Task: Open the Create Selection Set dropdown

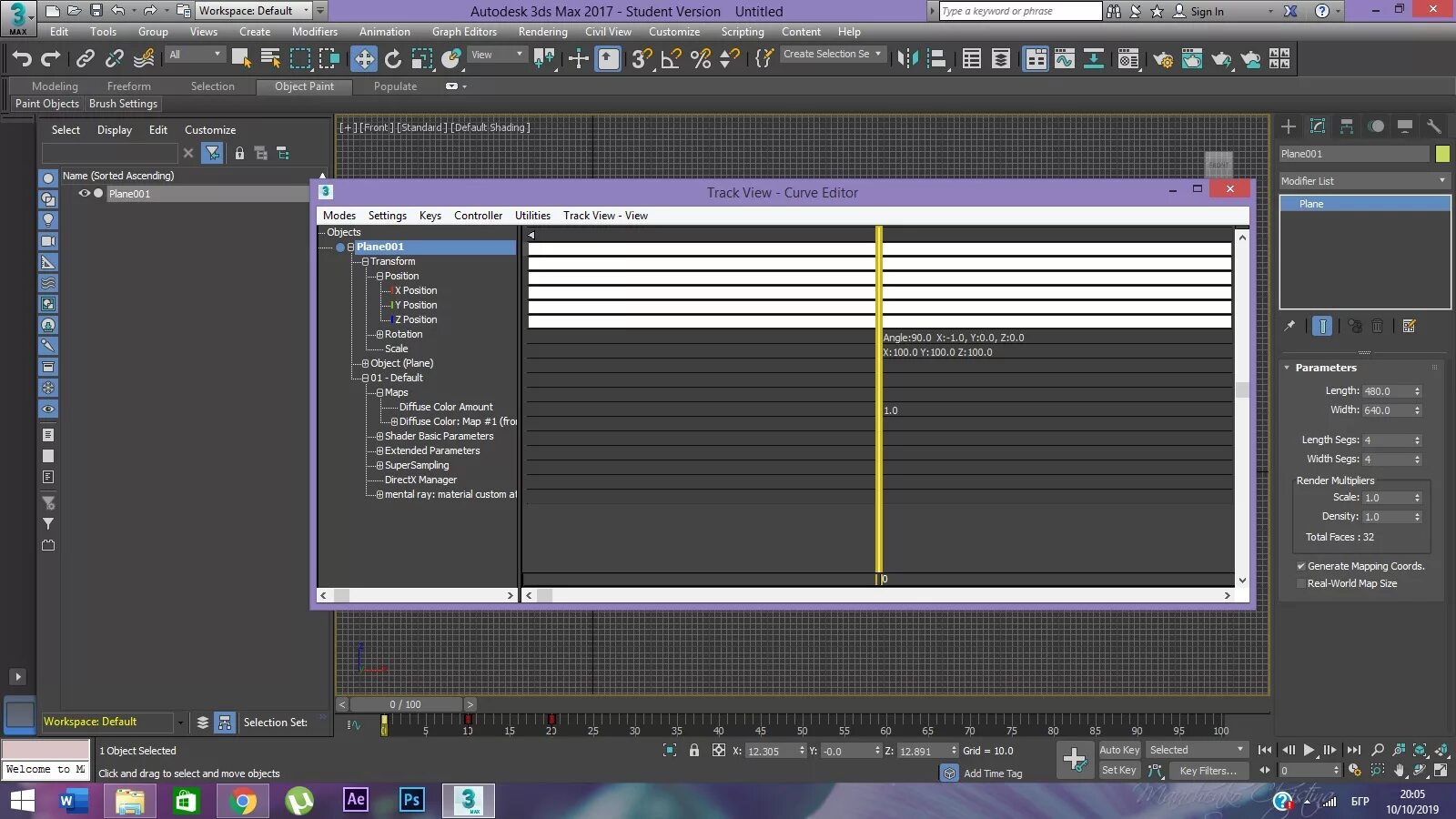Action: [x=832, y=55]
